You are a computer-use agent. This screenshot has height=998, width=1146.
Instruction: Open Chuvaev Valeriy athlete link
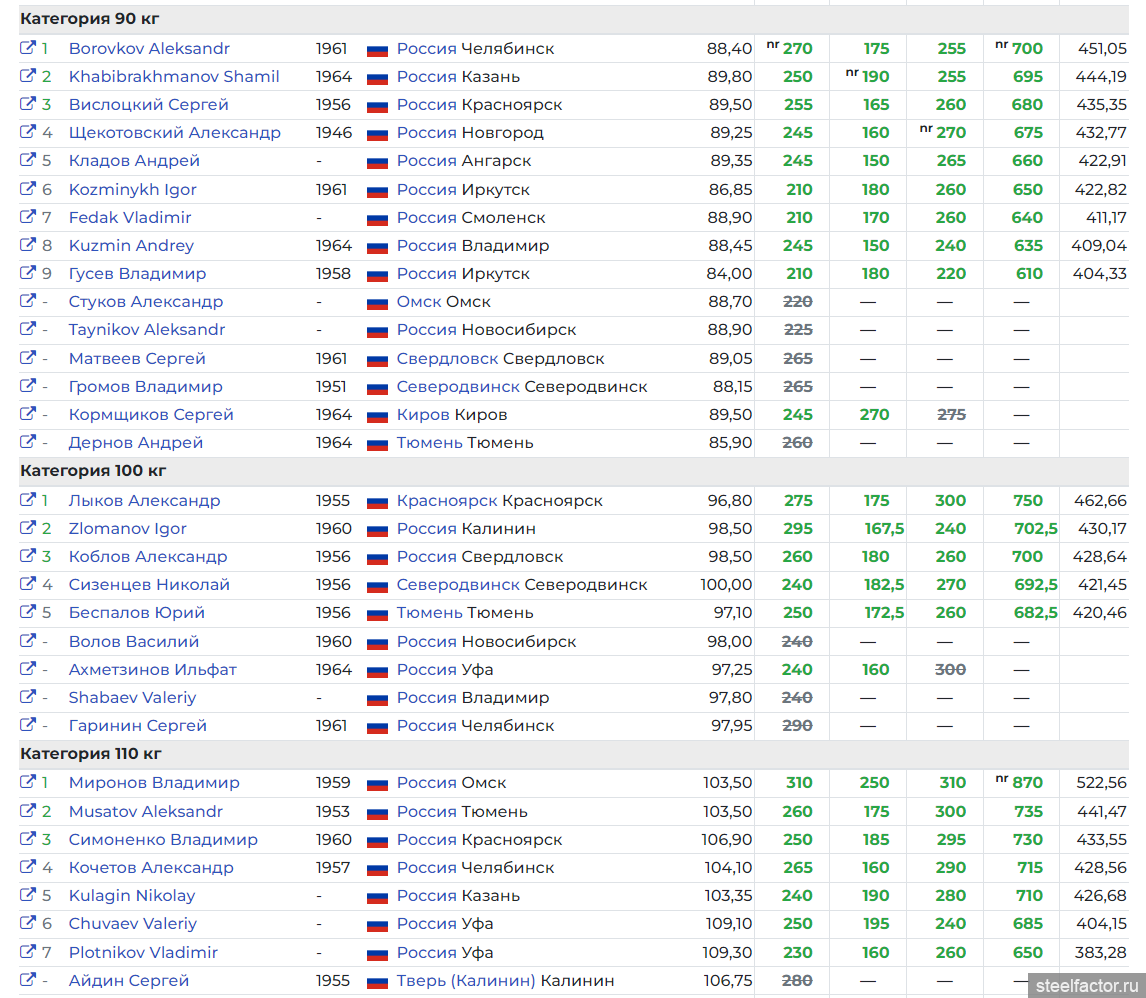[132, 923]
